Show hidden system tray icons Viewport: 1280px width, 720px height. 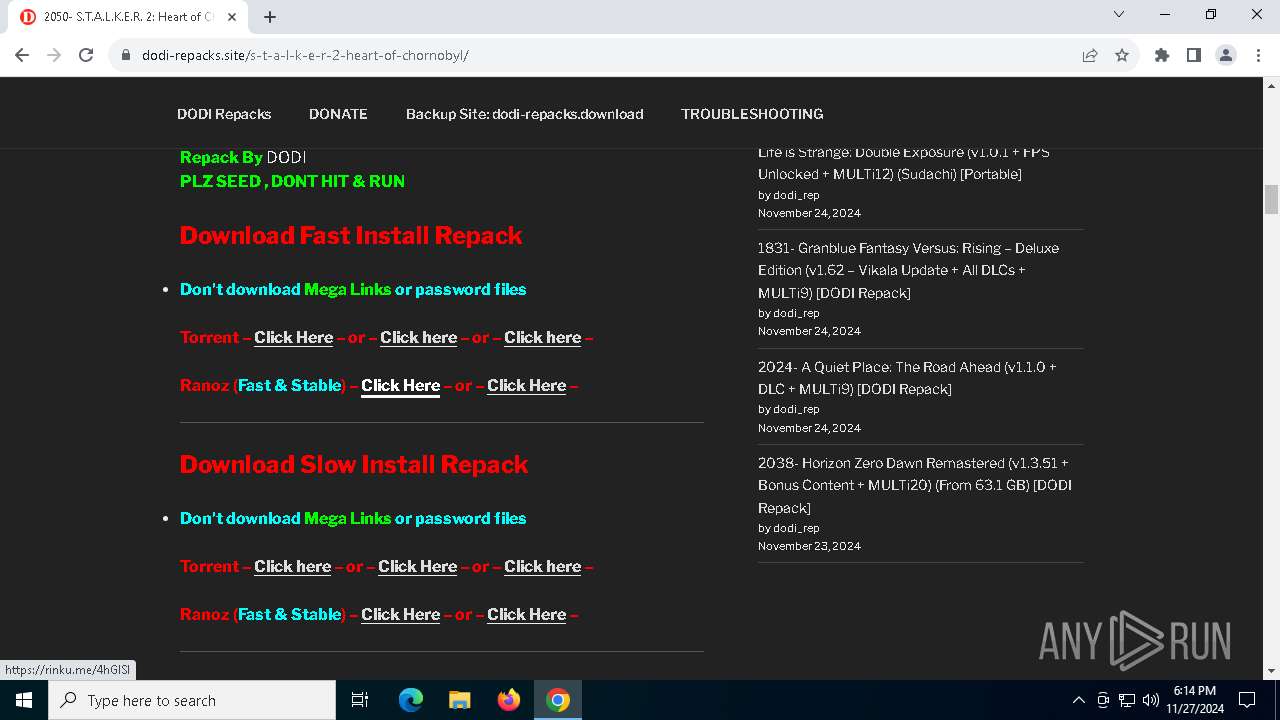(x=1079, y=700)
